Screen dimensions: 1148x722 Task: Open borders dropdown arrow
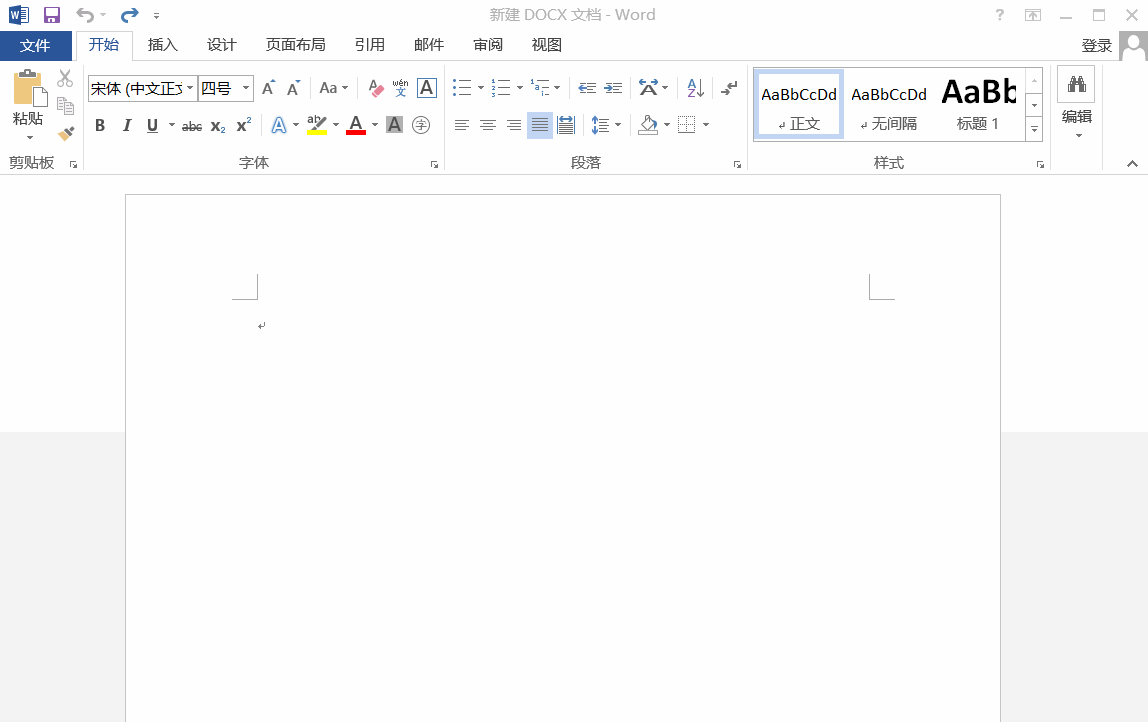click(x=706, y=125)
